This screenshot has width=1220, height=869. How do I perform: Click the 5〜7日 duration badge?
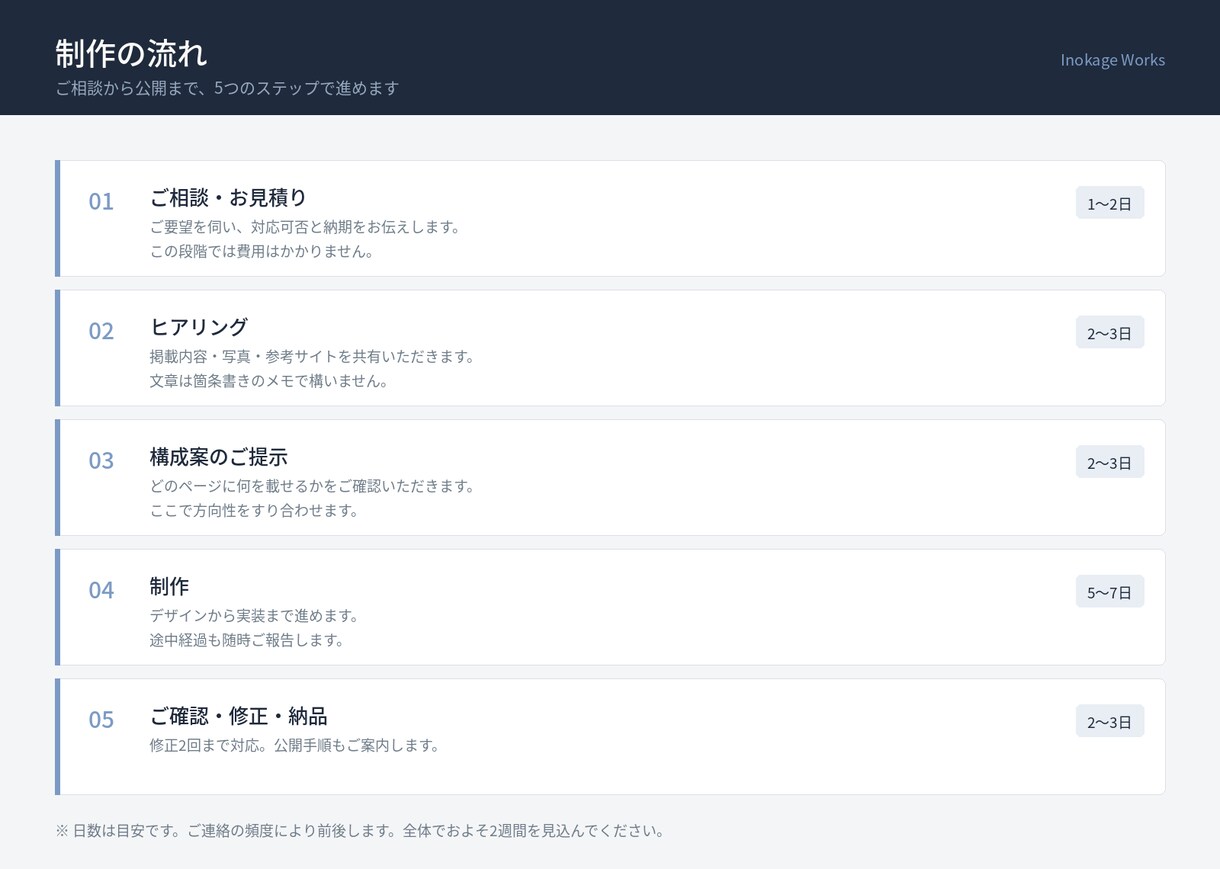point(1110,591)
